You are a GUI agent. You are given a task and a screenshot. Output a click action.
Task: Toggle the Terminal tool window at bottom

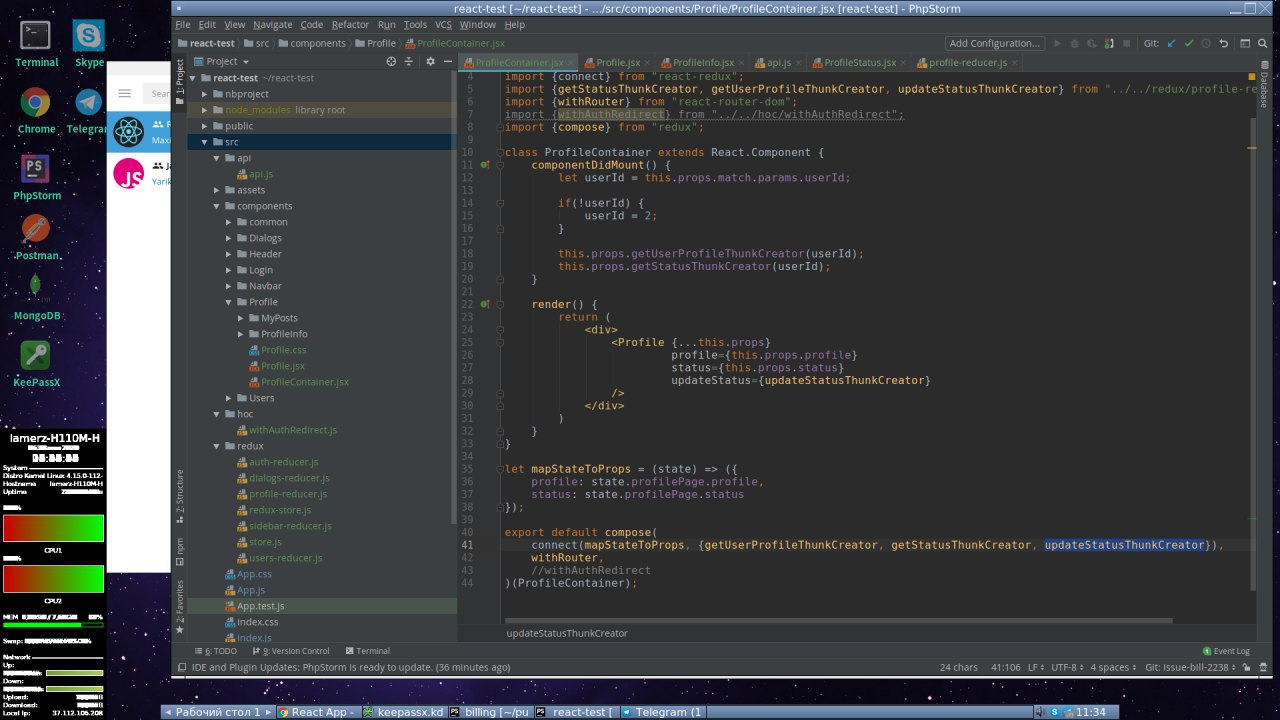[x=366, y=651]
